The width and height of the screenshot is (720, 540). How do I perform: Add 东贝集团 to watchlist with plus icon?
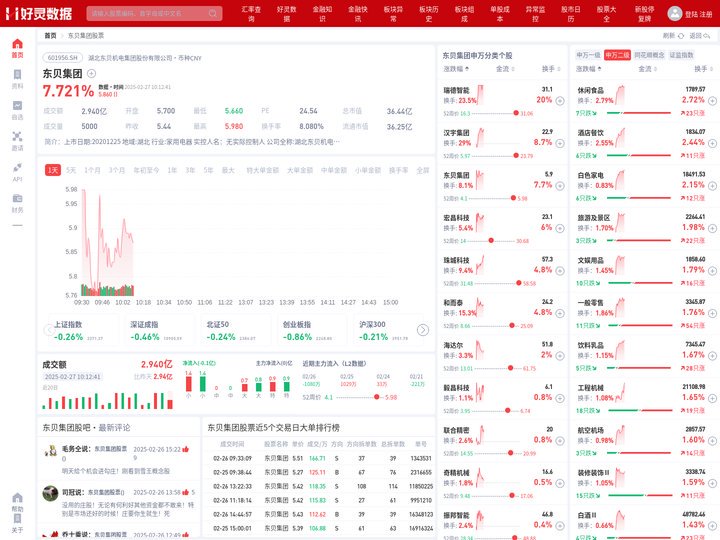click(91, 73)
